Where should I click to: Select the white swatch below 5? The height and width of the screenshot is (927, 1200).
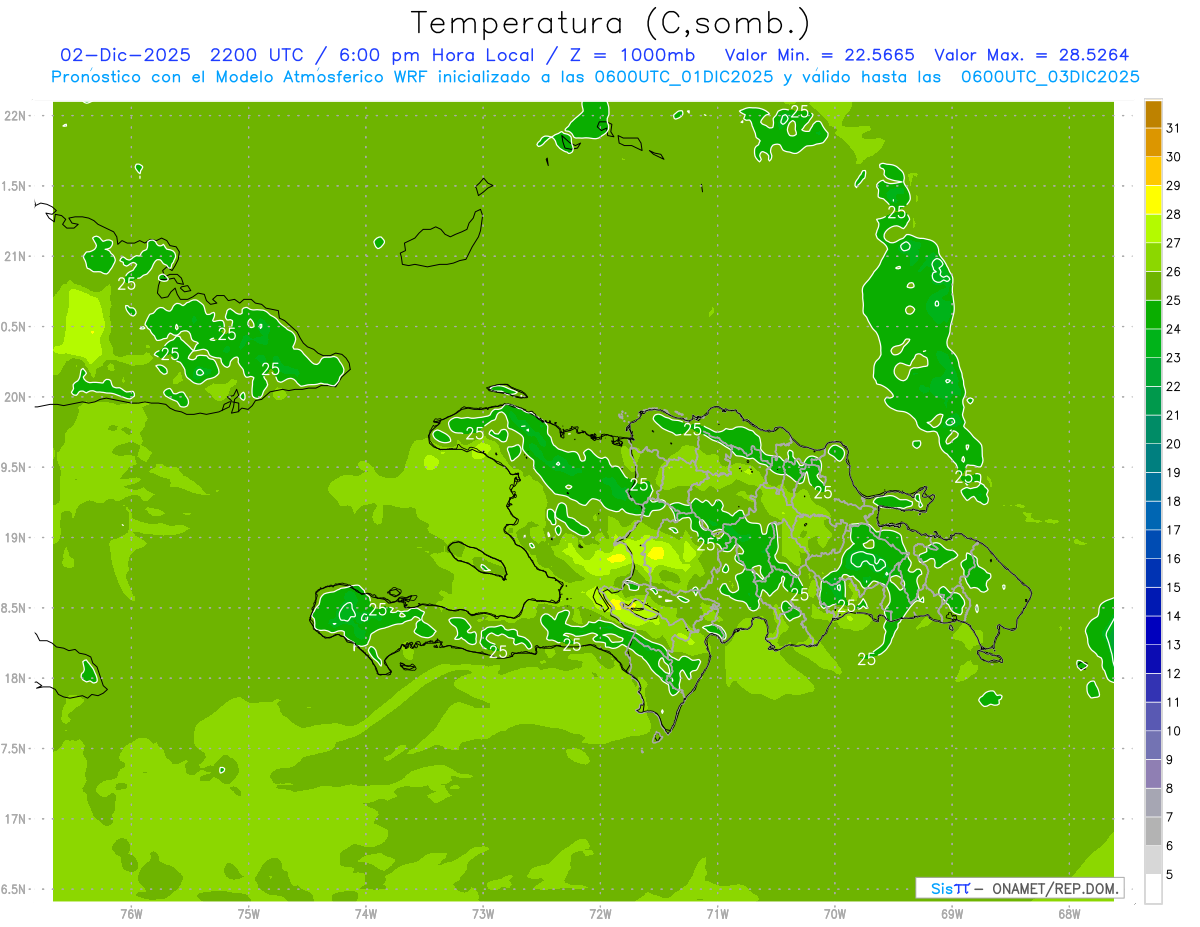point(1153,889)
